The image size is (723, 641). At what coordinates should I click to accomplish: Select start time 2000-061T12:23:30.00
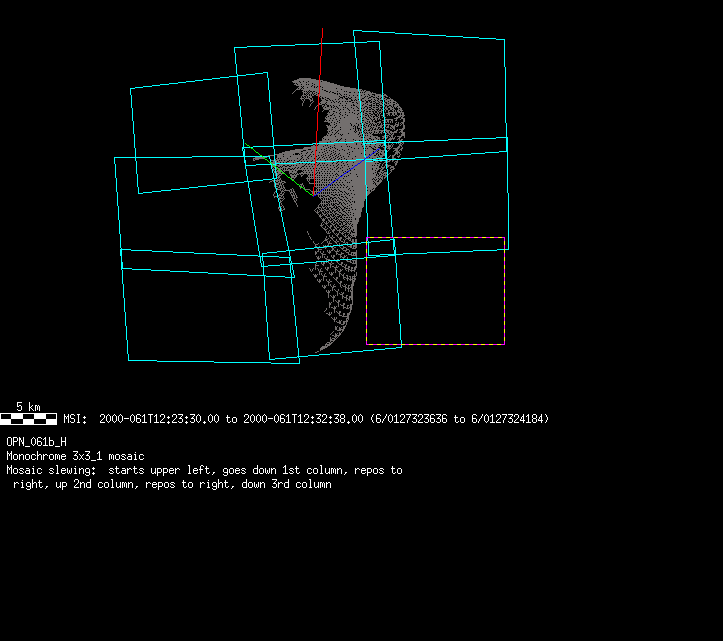[159, 419]
